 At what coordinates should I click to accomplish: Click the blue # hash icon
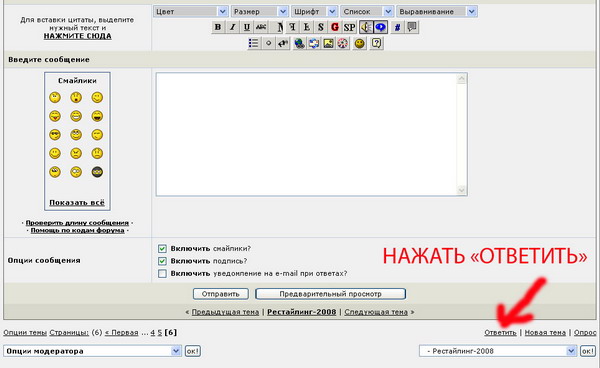397,27
